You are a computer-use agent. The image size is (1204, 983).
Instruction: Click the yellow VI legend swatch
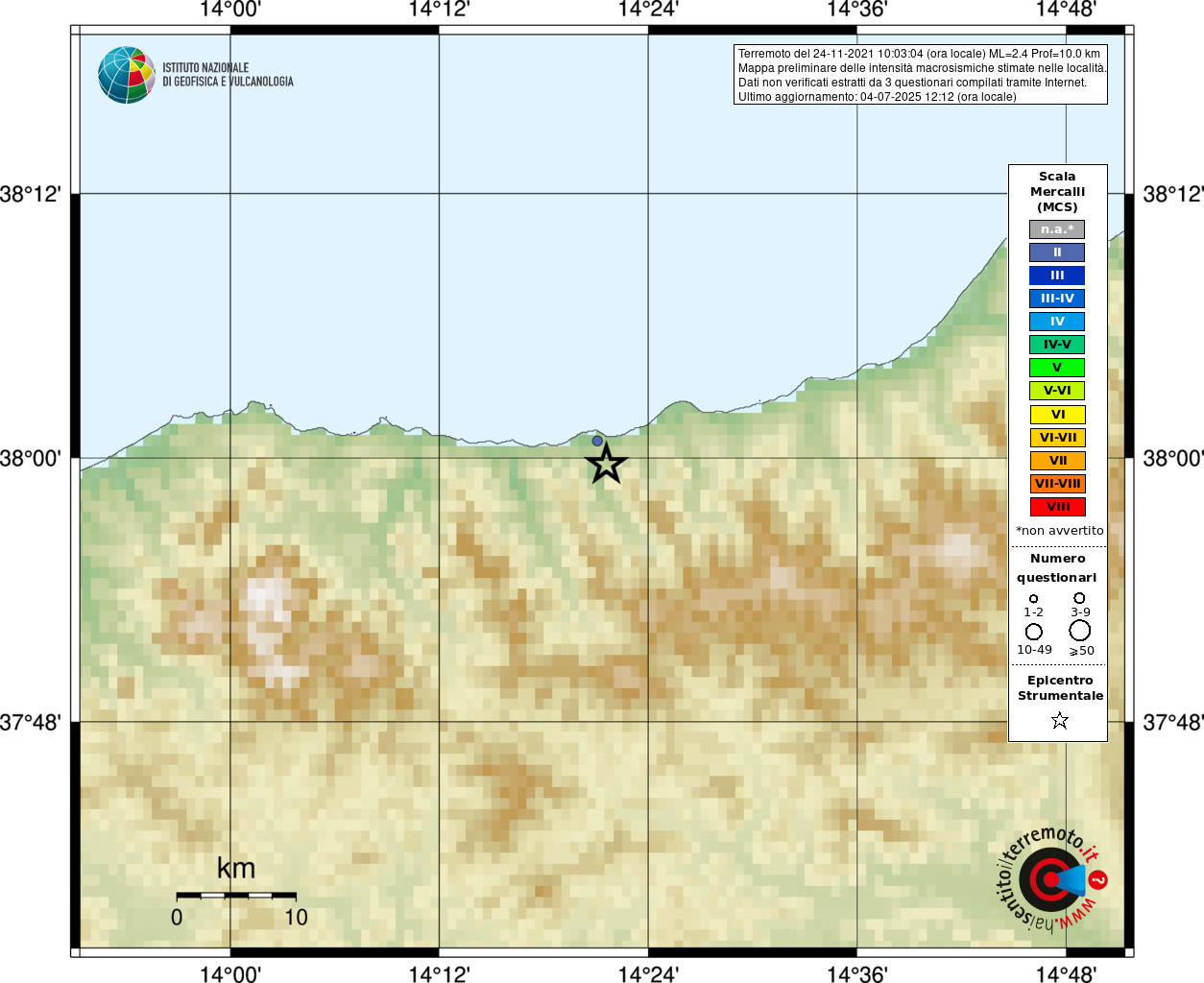1057,415
